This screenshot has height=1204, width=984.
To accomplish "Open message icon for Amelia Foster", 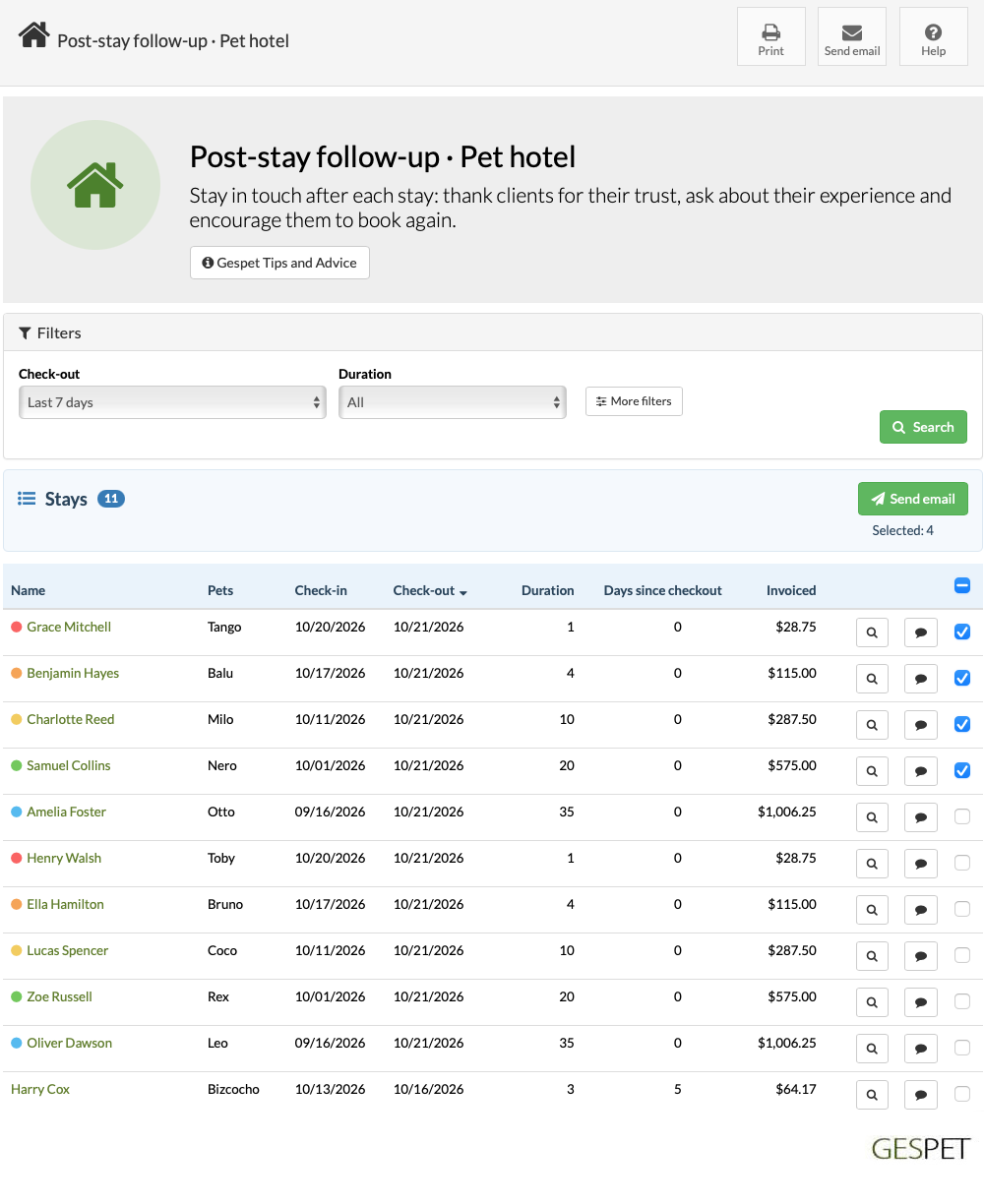I will (x=920, y=817).
